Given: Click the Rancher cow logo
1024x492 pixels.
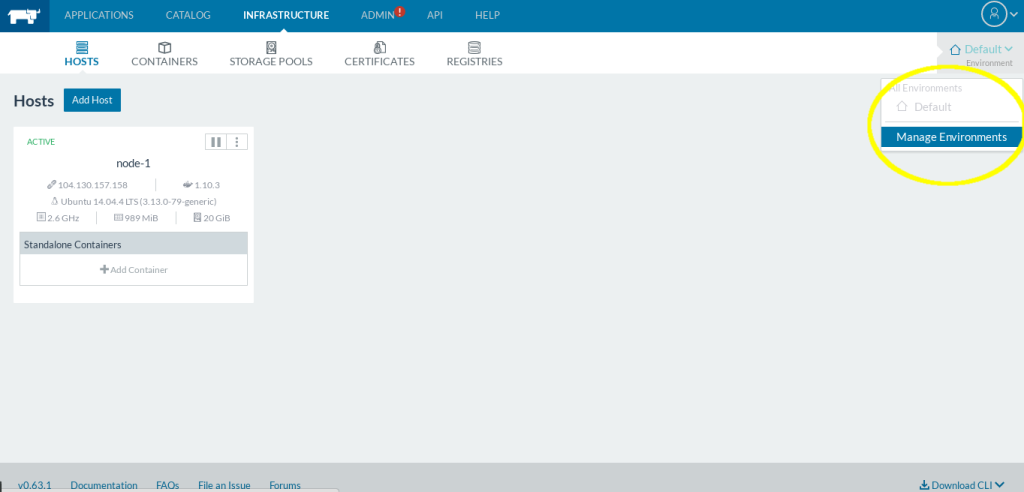Looking at the screenshot, I should coord(22,15).
